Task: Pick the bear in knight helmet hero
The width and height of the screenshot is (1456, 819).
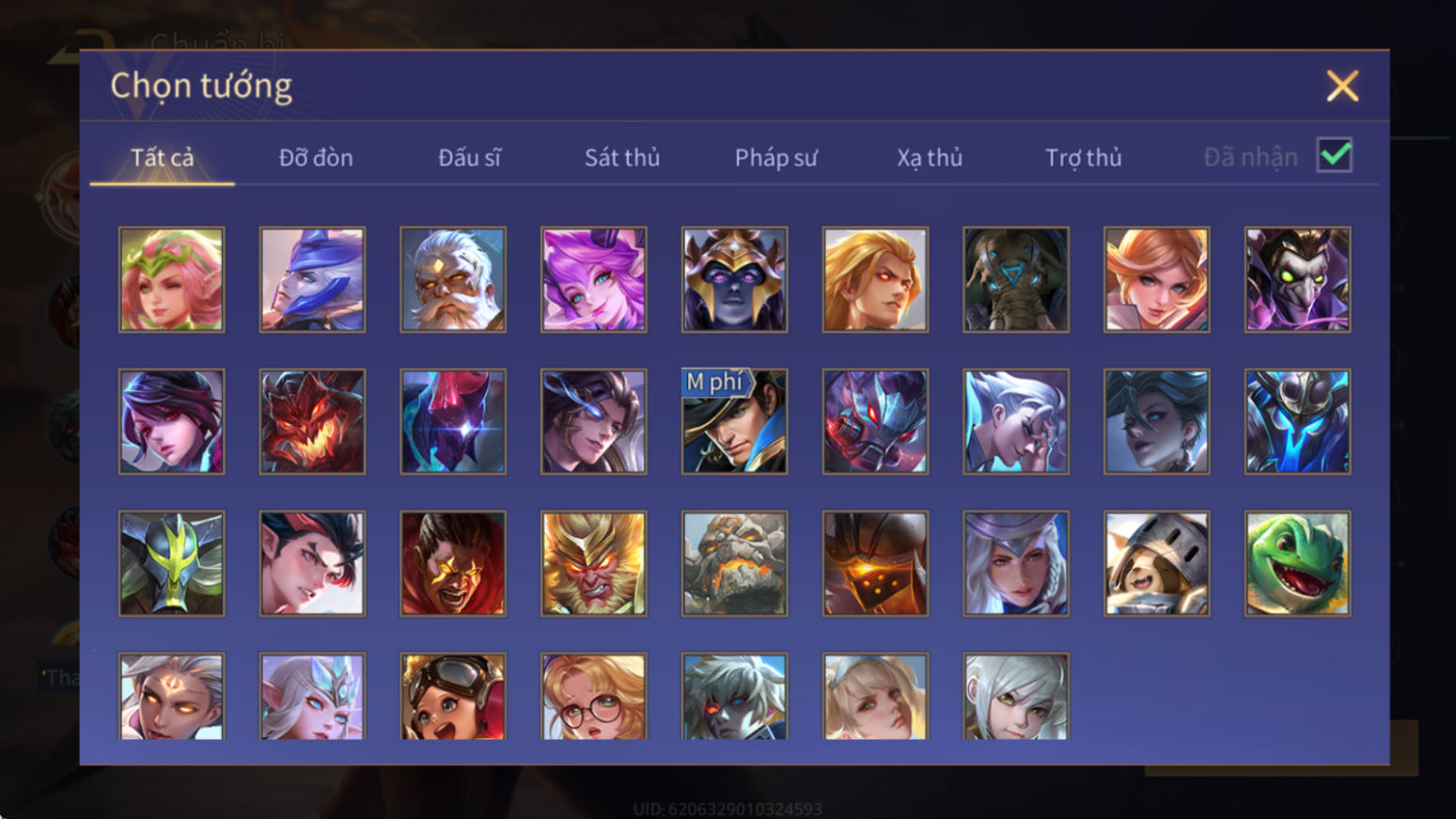Action: (x=1156, y=563)
